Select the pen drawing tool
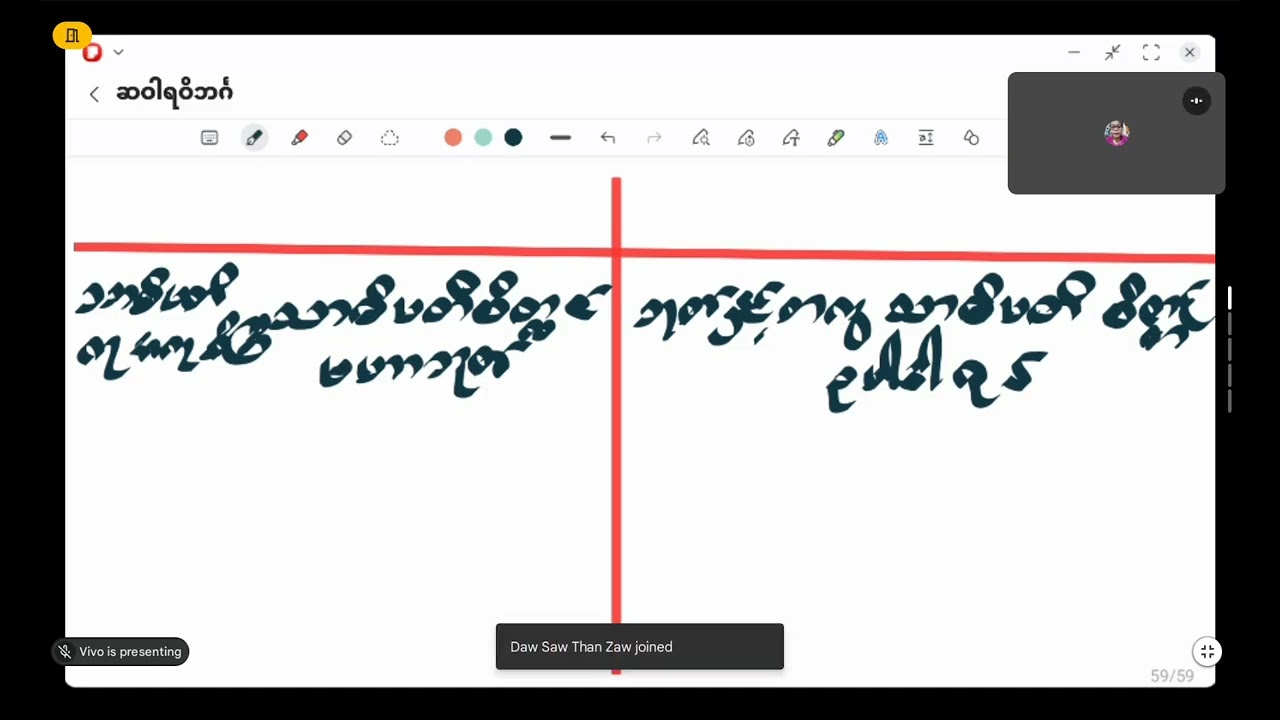This screenshot has width=1280, height=720. click(x=254, y=138)
